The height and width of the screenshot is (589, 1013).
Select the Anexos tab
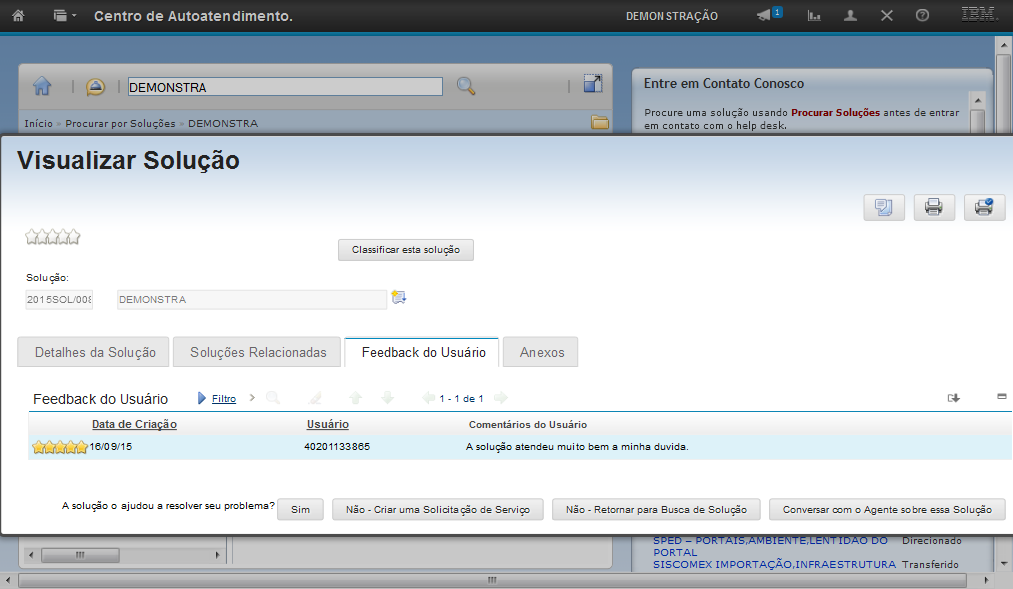(541, 352)
